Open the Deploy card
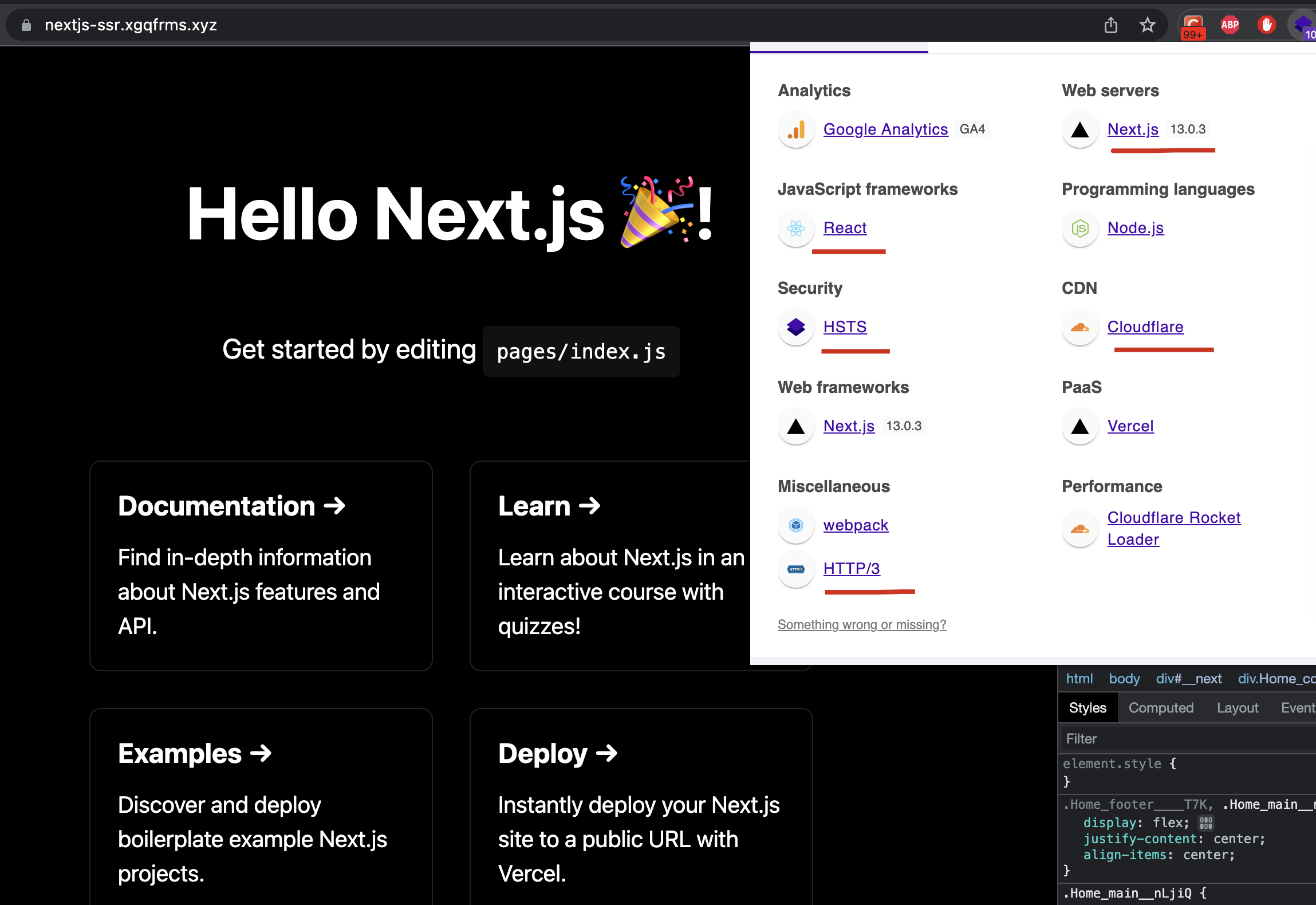The height and width of the screenshot is (905, 1316). coord(641,806)
